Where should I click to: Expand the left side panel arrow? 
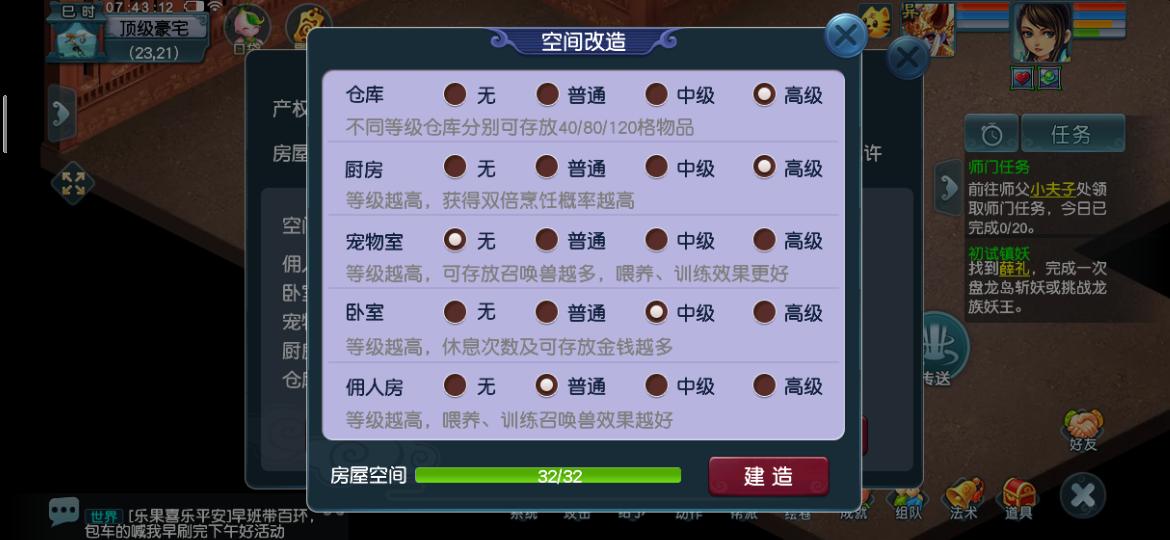(x=62, y=113)
